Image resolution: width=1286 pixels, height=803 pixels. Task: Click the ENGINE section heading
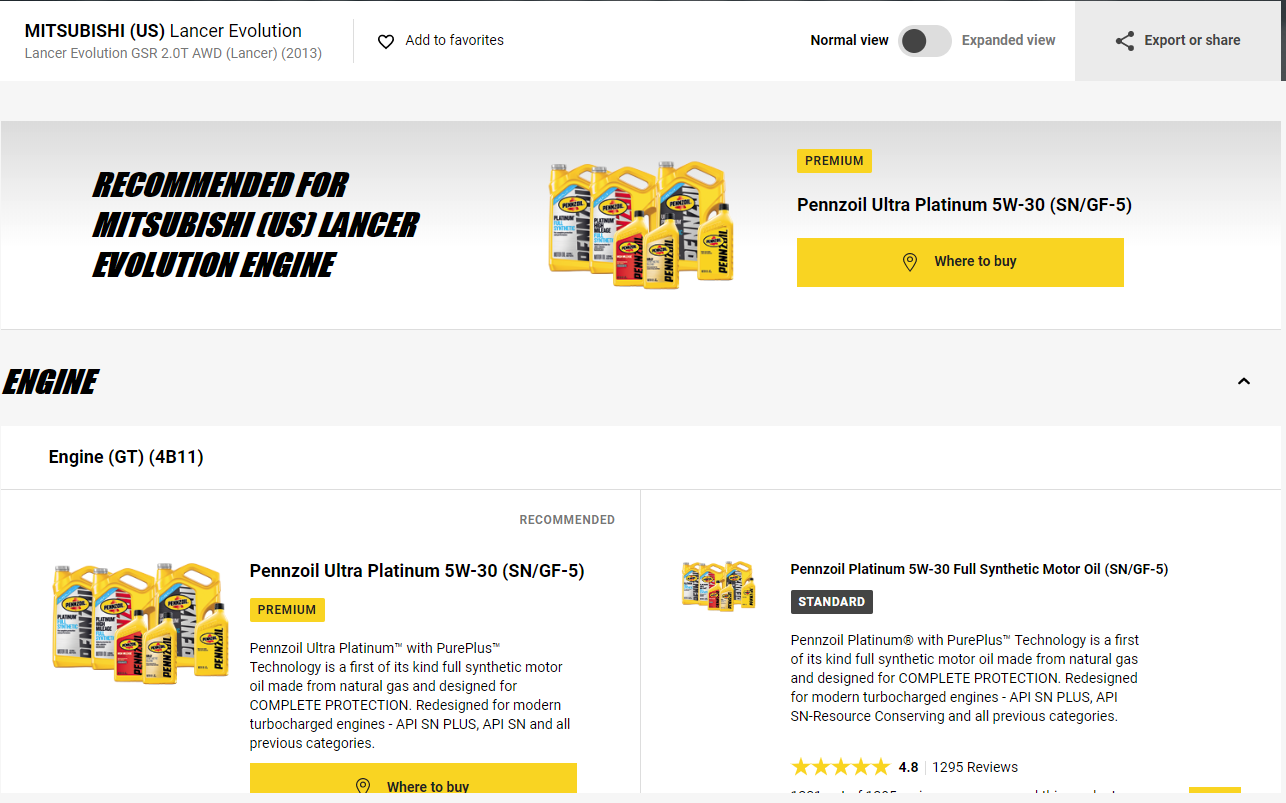[50, 382]
